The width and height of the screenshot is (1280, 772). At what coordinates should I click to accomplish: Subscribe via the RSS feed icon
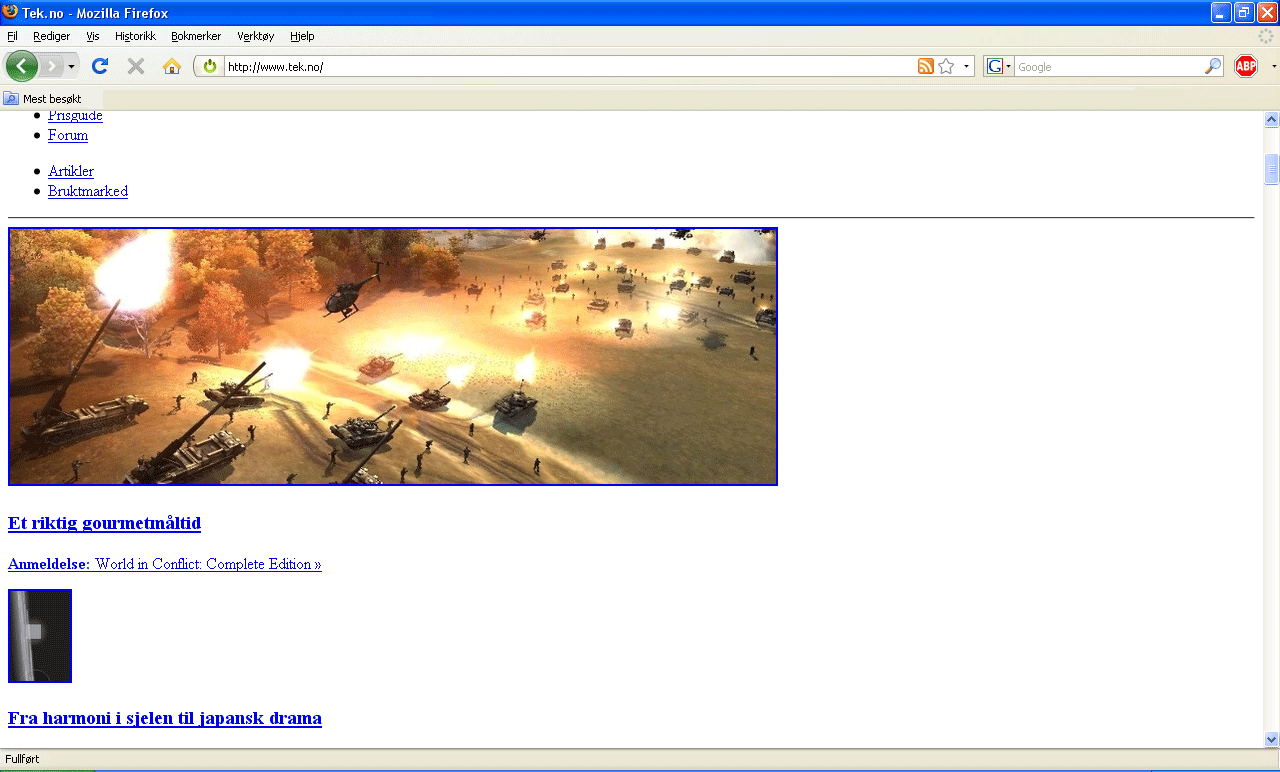click(926, 66)
